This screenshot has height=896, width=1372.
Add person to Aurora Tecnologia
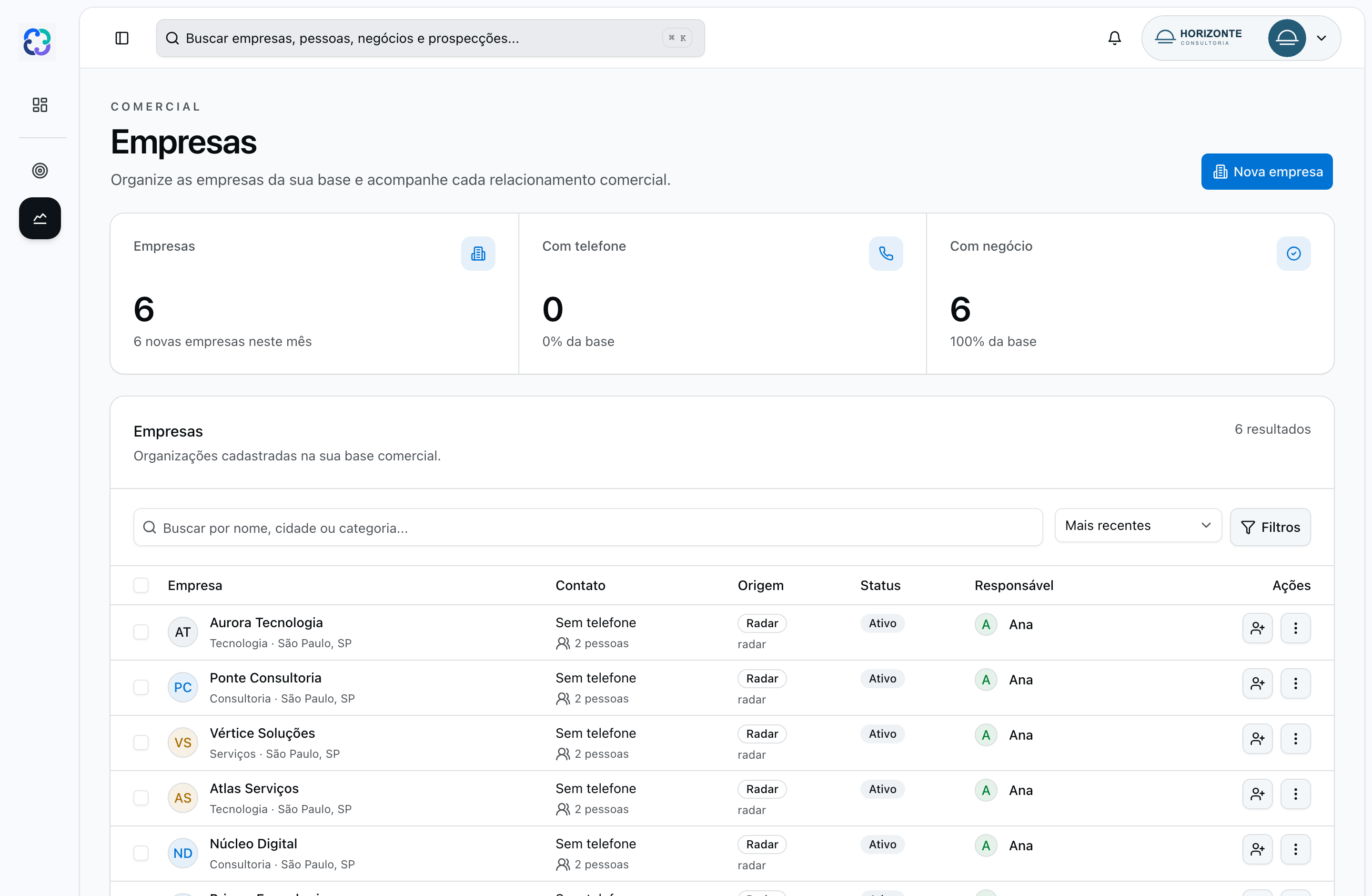tap(1257, 628)
